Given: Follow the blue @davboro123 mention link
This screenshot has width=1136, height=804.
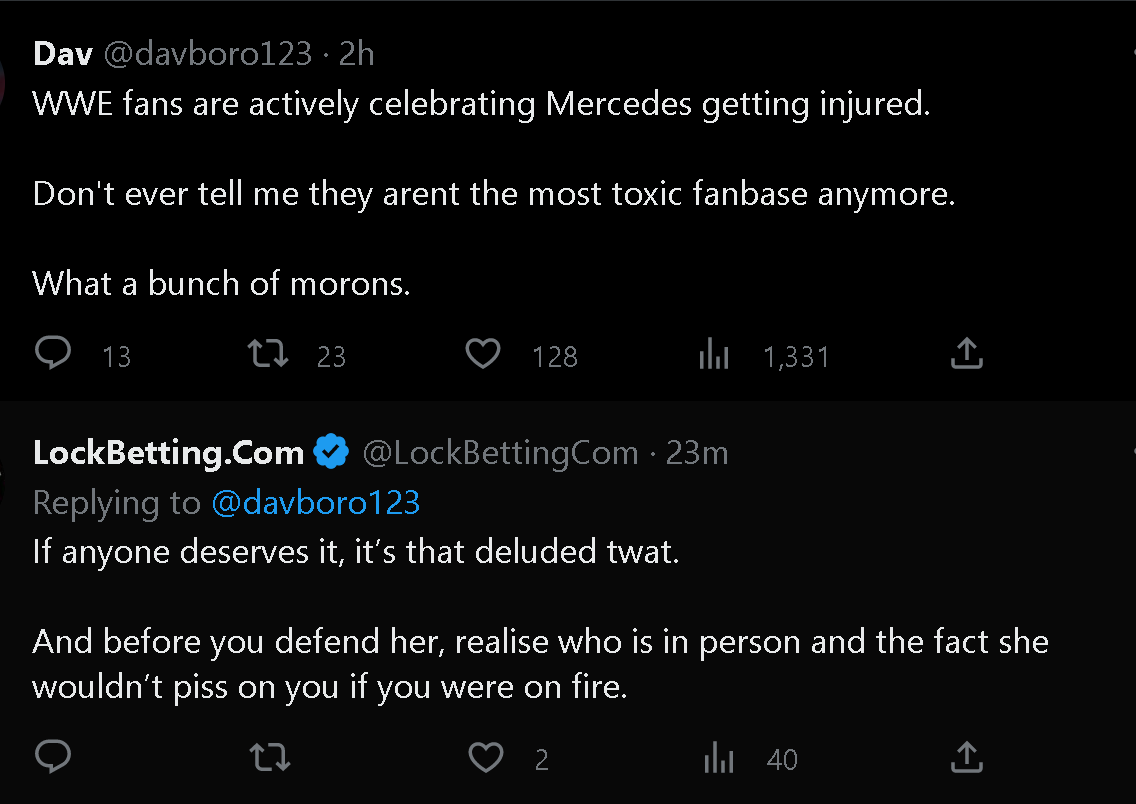Looking at the screenshot, I should click(x=315, y=502).
